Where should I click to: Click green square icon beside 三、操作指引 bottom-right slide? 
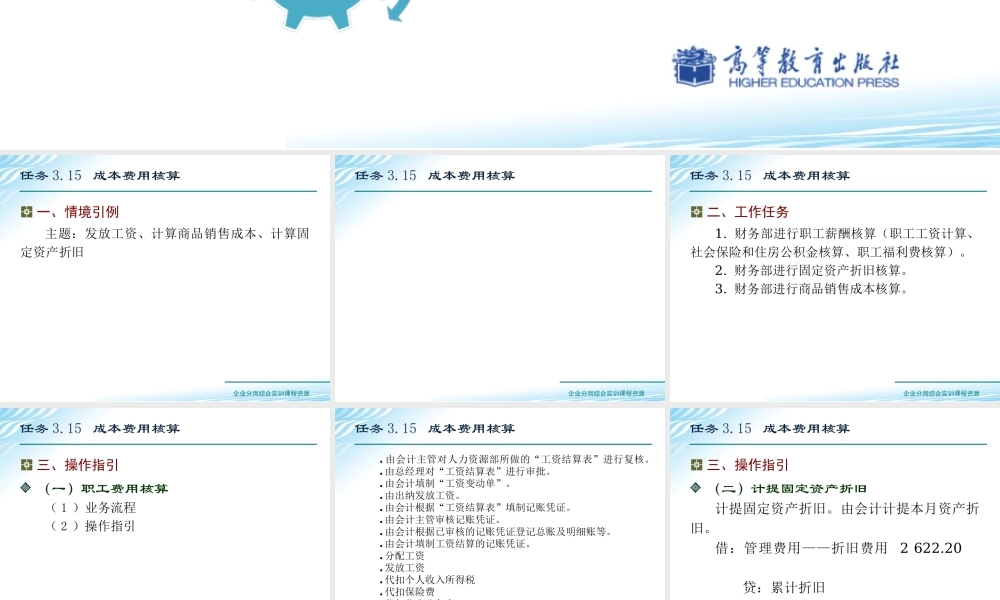tap(694, 464)
